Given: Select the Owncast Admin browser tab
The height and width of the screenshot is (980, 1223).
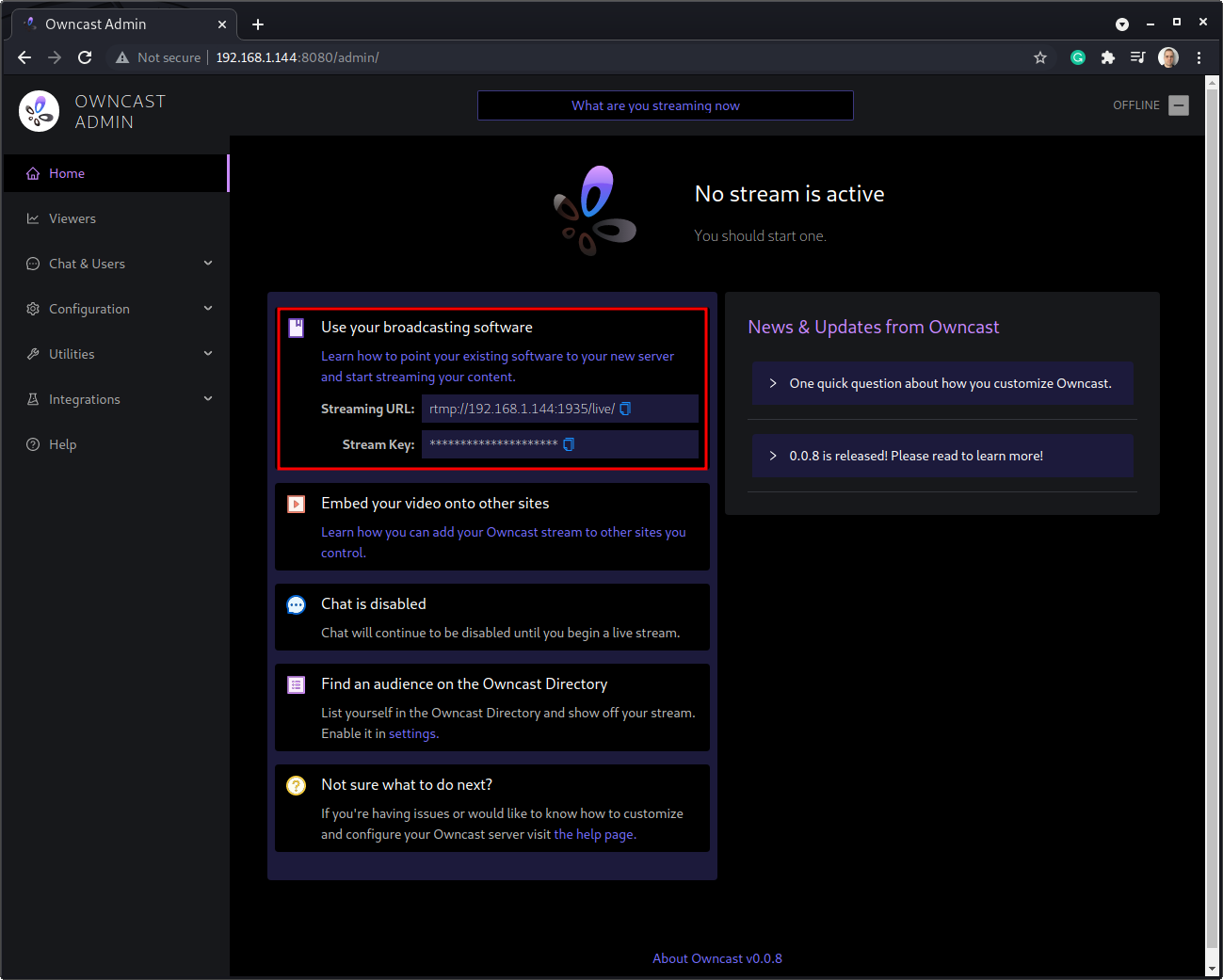Looking at the screenshot, I should (124, 24).
